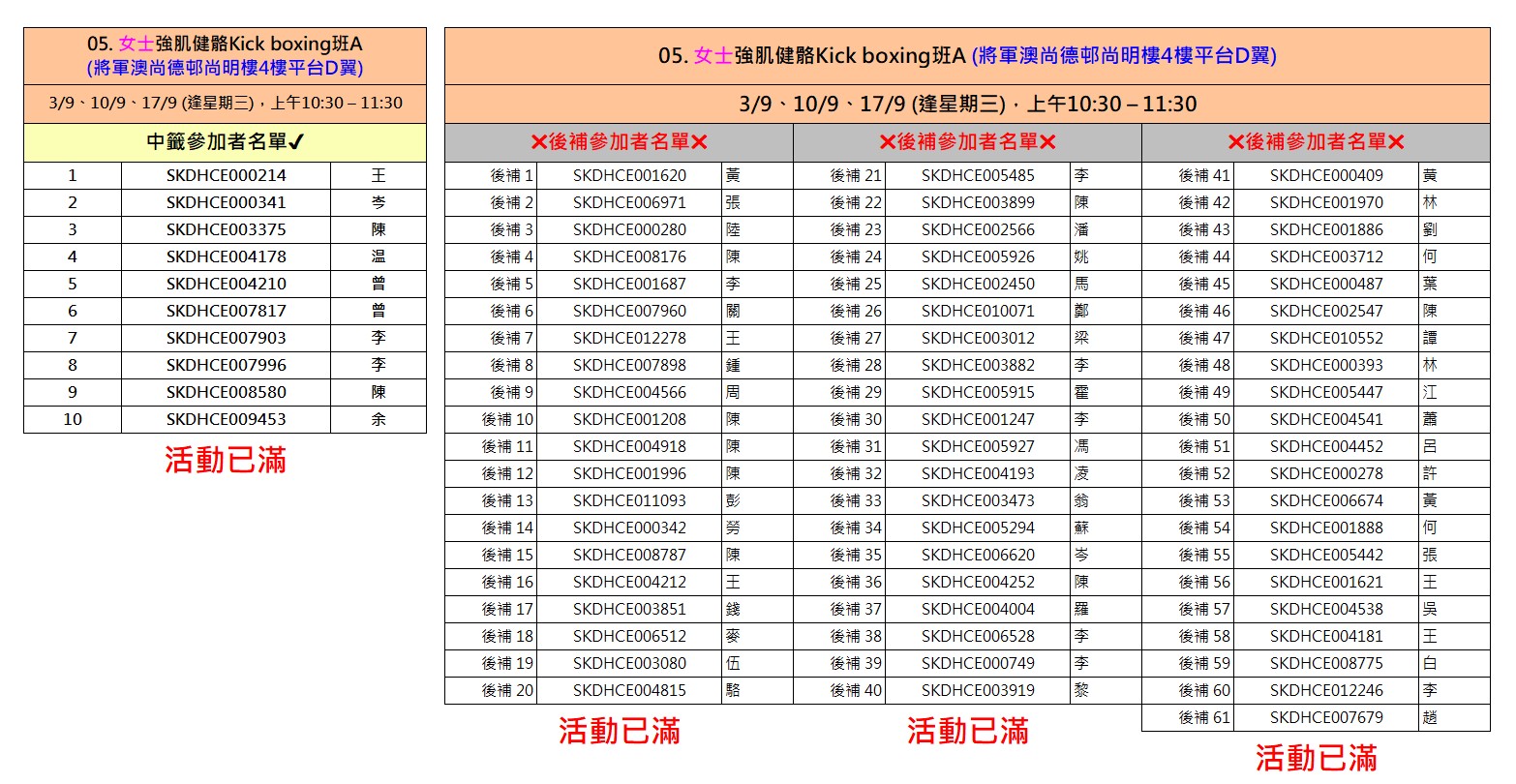Click the pink 女士 text in the right table title
Screen dimensions: 1516x784
click(713, 56)
